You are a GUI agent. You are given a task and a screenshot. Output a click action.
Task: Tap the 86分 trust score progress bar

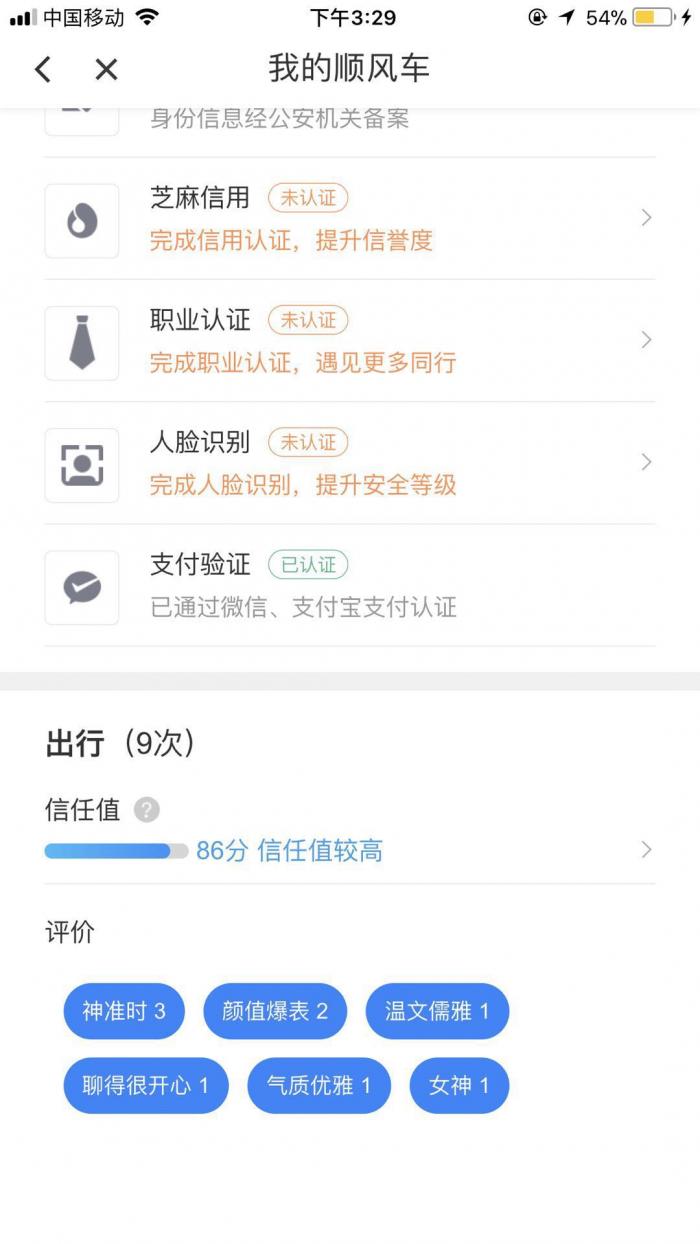[x=116, y=851]
